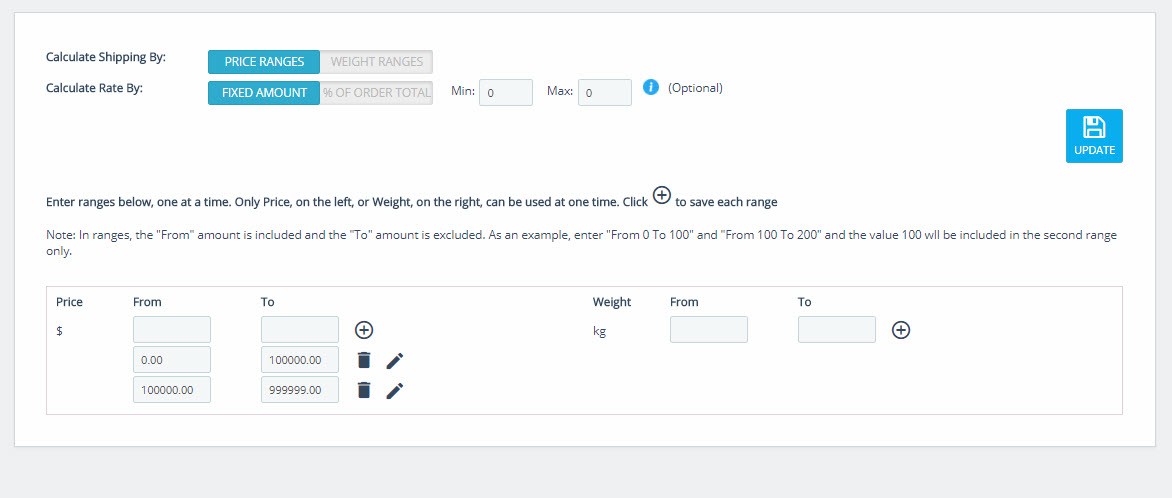Add the new price range with plus icon
The width and height of the screenshot is (1172, 498).
pos(364,330)
